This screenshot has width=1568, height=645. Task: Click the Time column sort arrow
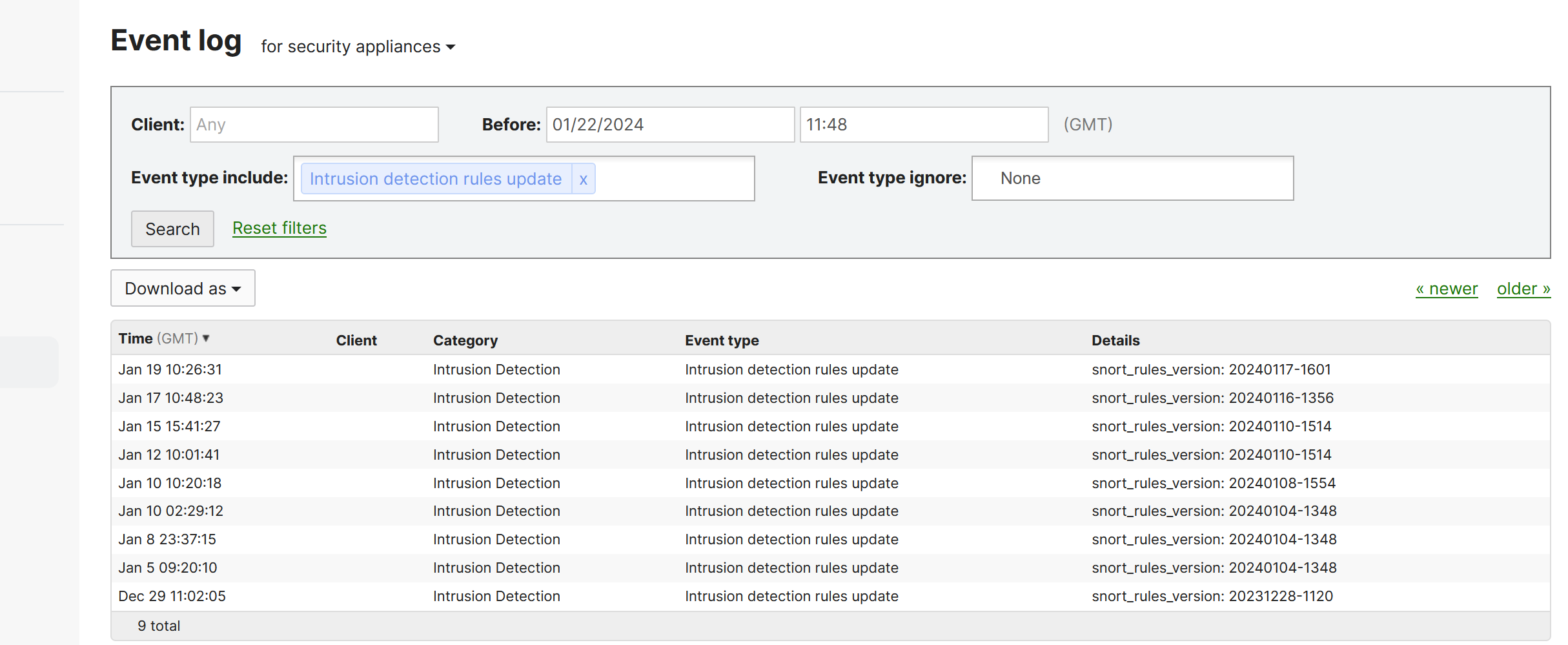tap(205, 338)
